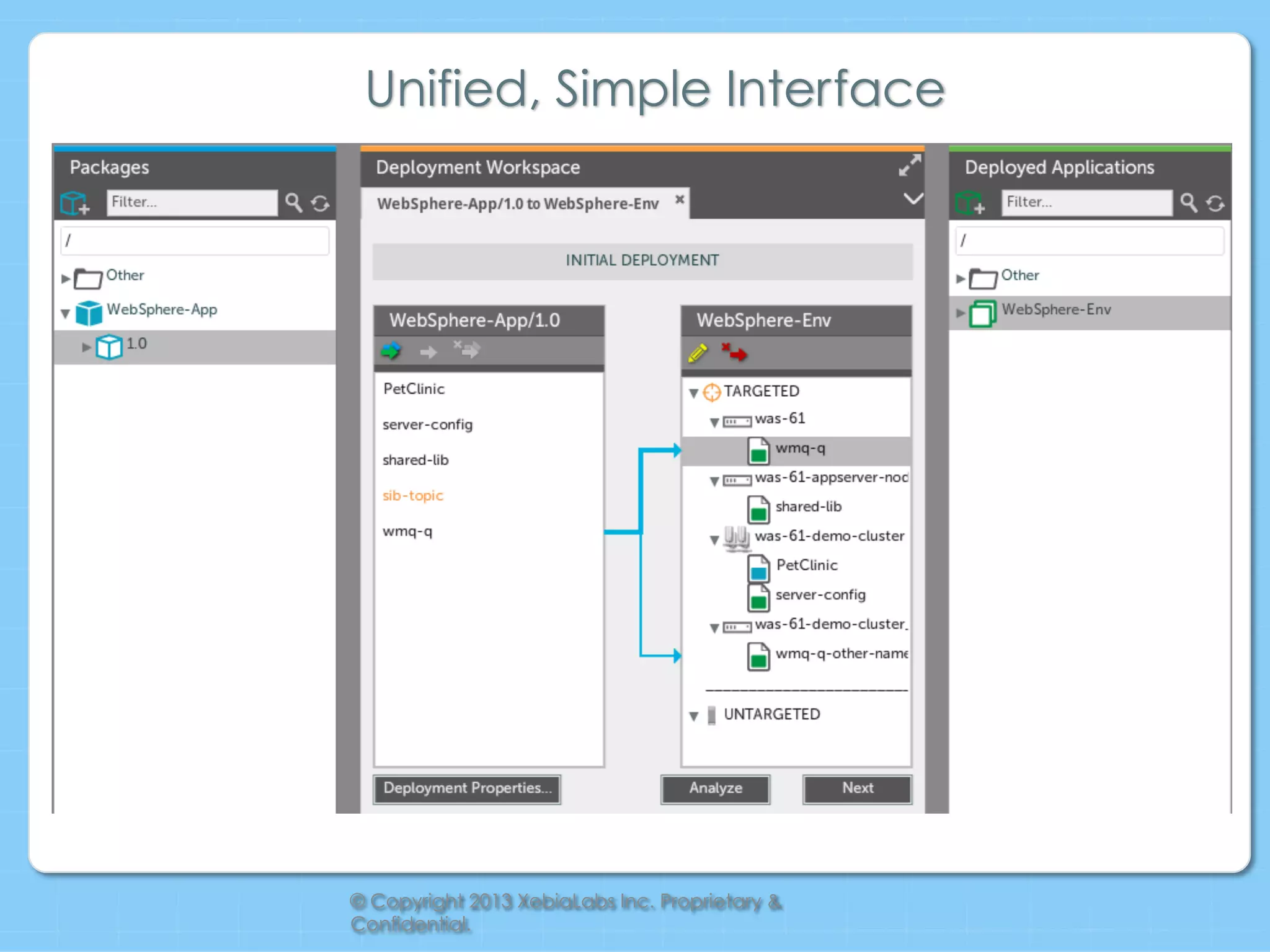The image size is (1270, 952).
Task: Click the was-61 container label
Action: pos(780,418)
